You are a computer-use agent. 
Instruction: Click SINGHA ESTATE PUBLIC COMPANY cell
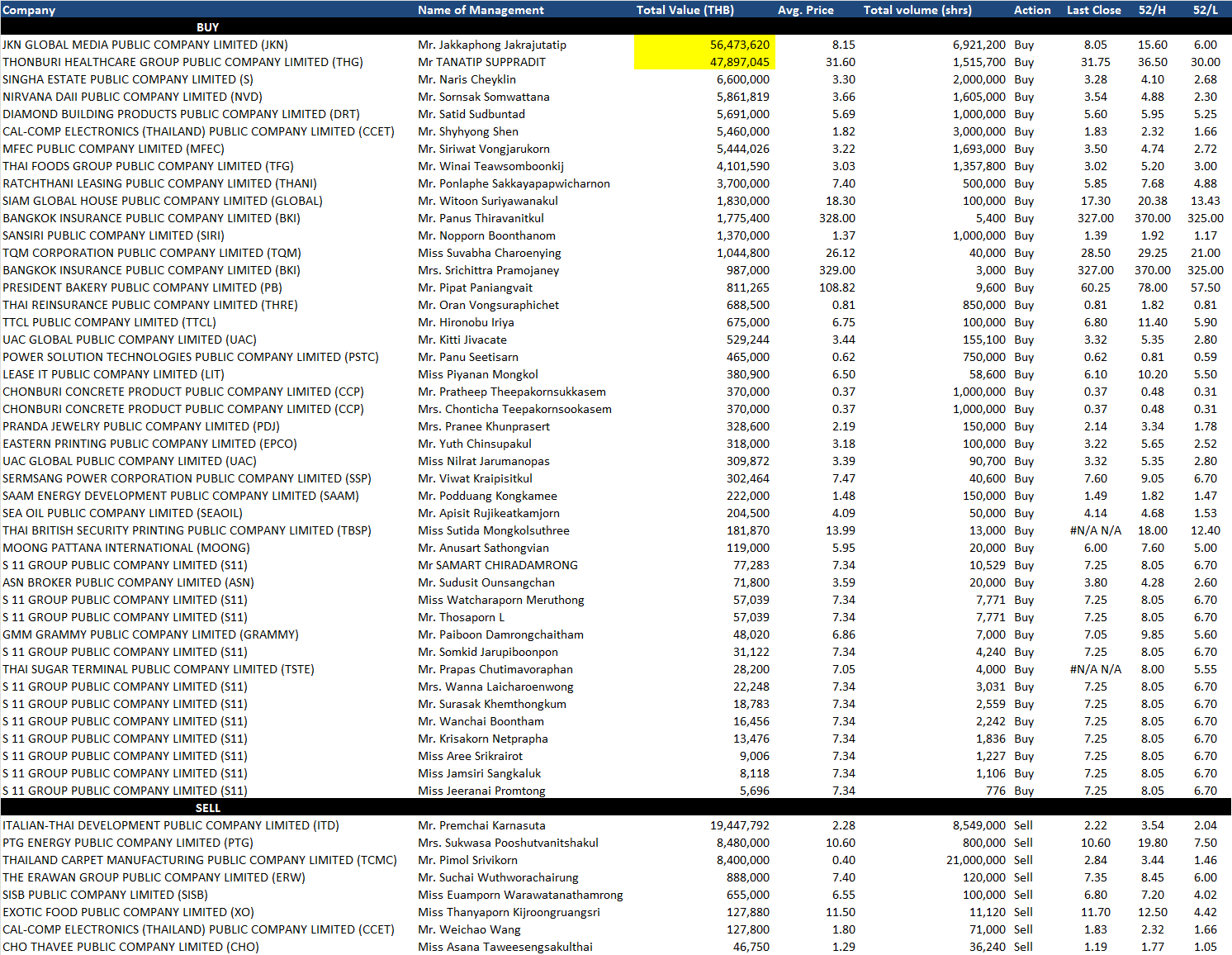click(128, 79)
